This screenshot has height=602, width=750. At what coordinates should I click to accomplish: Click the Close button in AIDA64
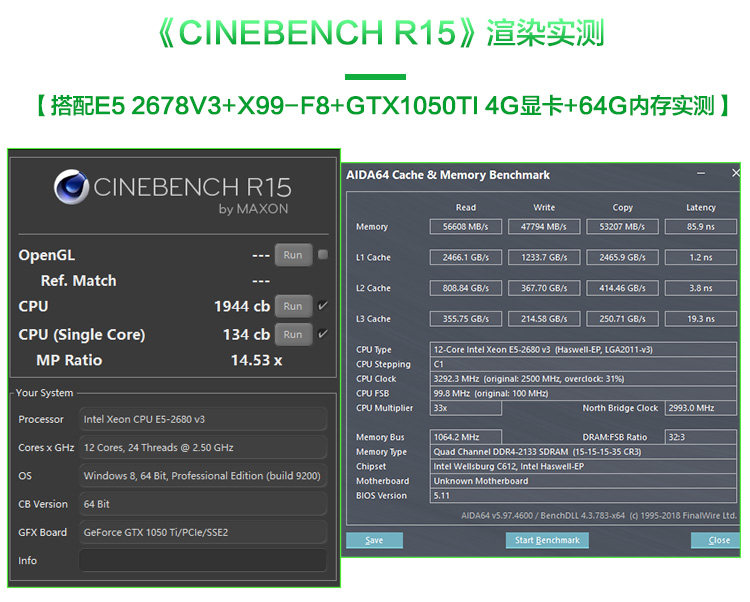pos(716,540)
